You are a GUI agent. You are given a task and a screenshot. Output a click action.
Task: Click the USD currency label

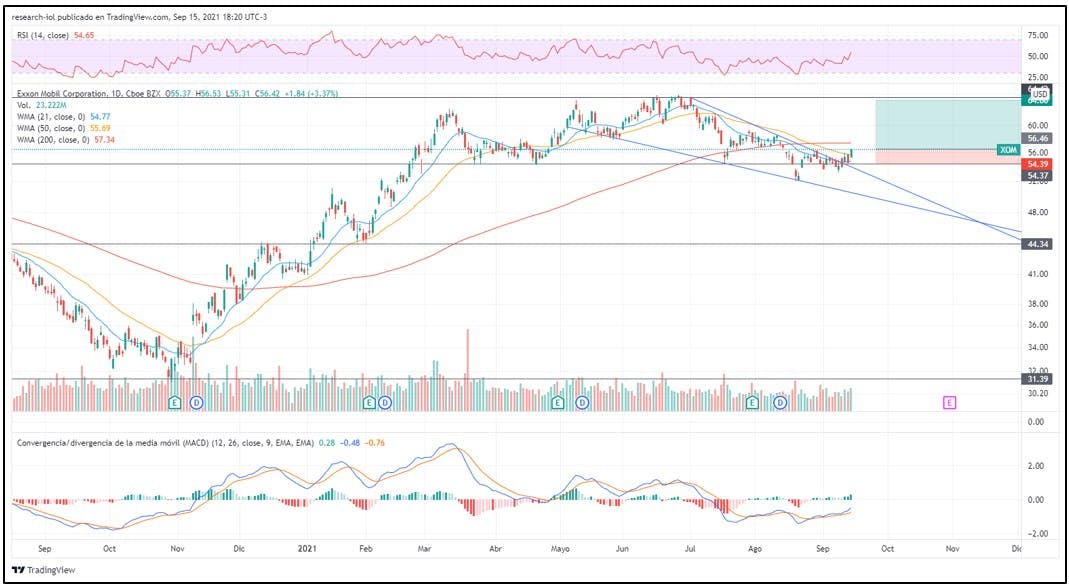pos(1039,93)
